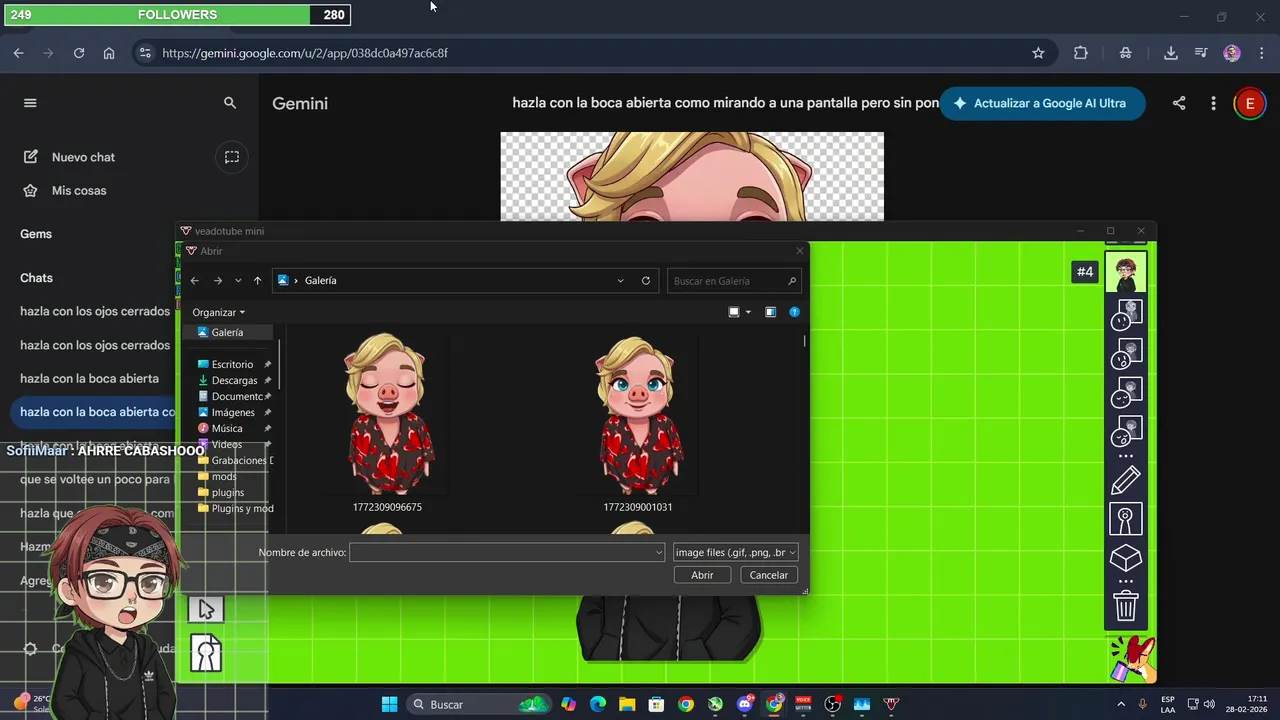
Task: Open the Organizar menu
Action: click(218, 312)
